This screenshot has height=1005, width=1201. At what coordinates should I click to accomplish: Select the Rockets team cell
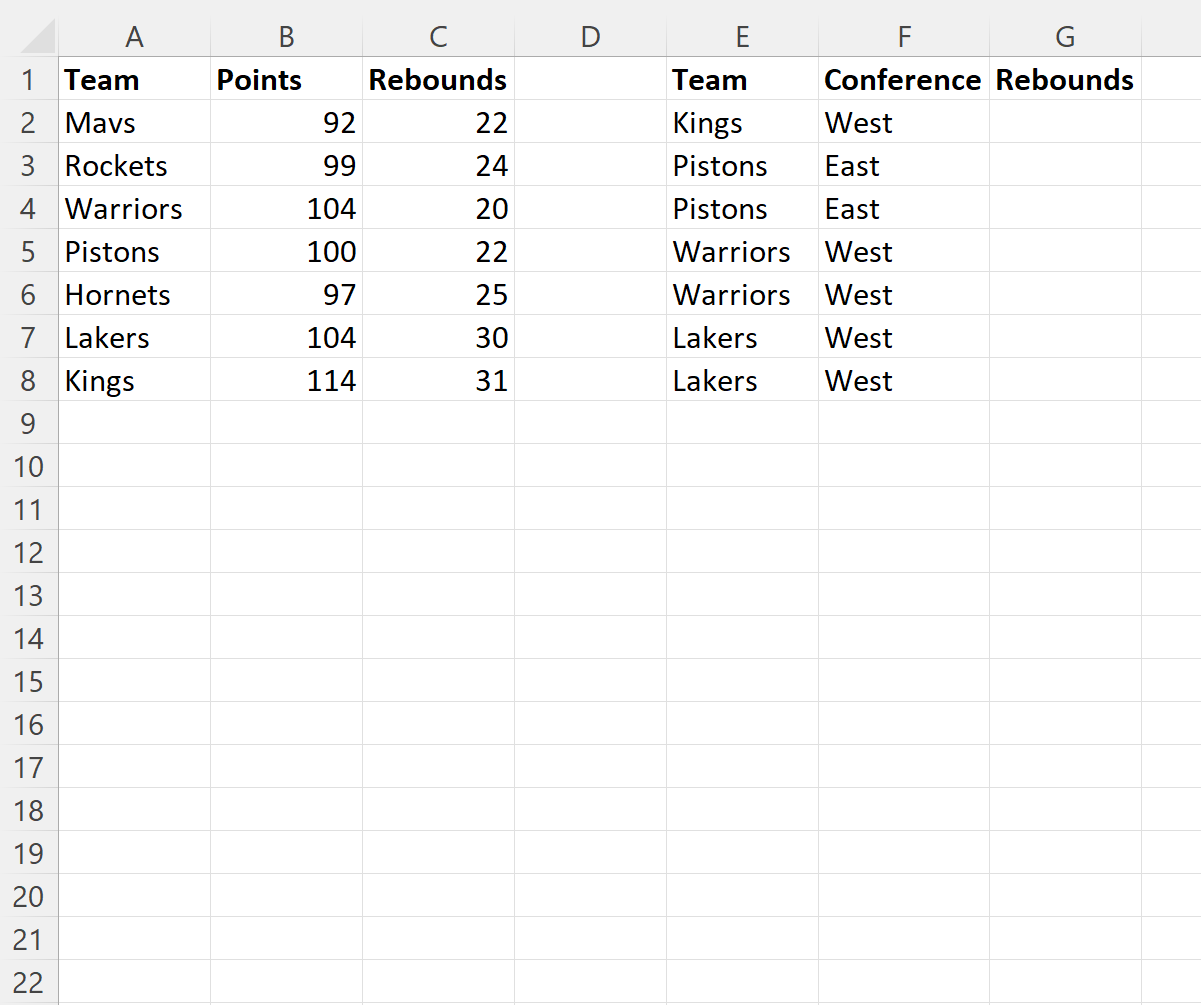tap(134, 166)
